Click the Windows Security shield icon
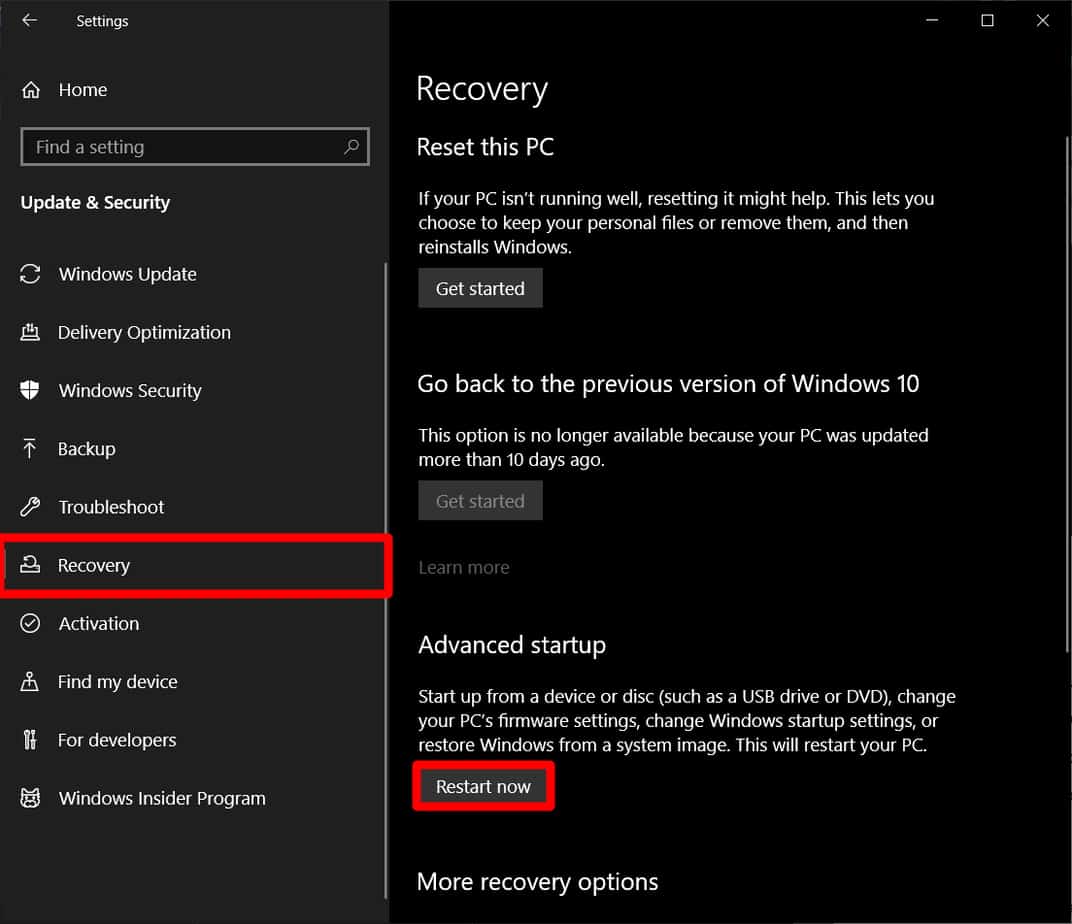This screenshot has width=1072, height=924. point(31,390)
